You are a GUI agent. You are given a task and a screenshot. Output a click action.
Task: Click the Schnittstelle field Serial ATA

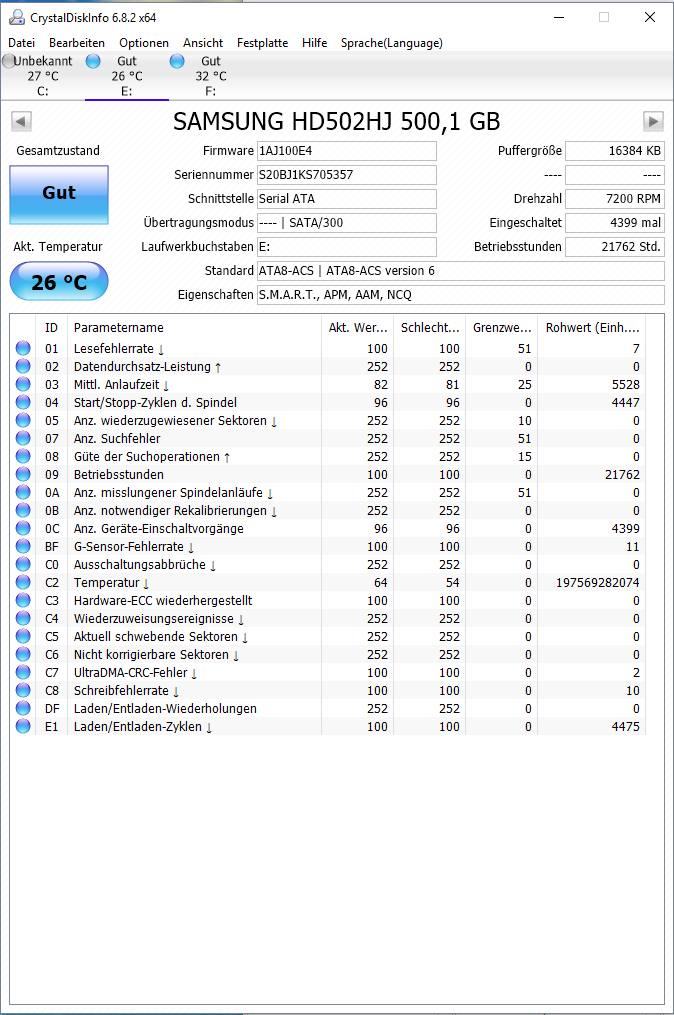click(x=346, y=199)
